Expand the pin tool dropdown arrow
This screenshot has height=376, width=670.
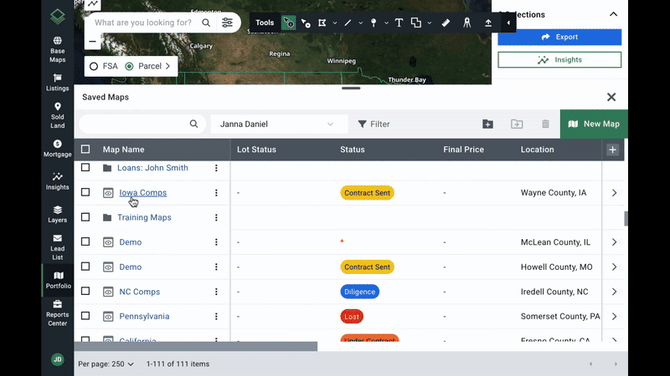(x=386, y=23)
